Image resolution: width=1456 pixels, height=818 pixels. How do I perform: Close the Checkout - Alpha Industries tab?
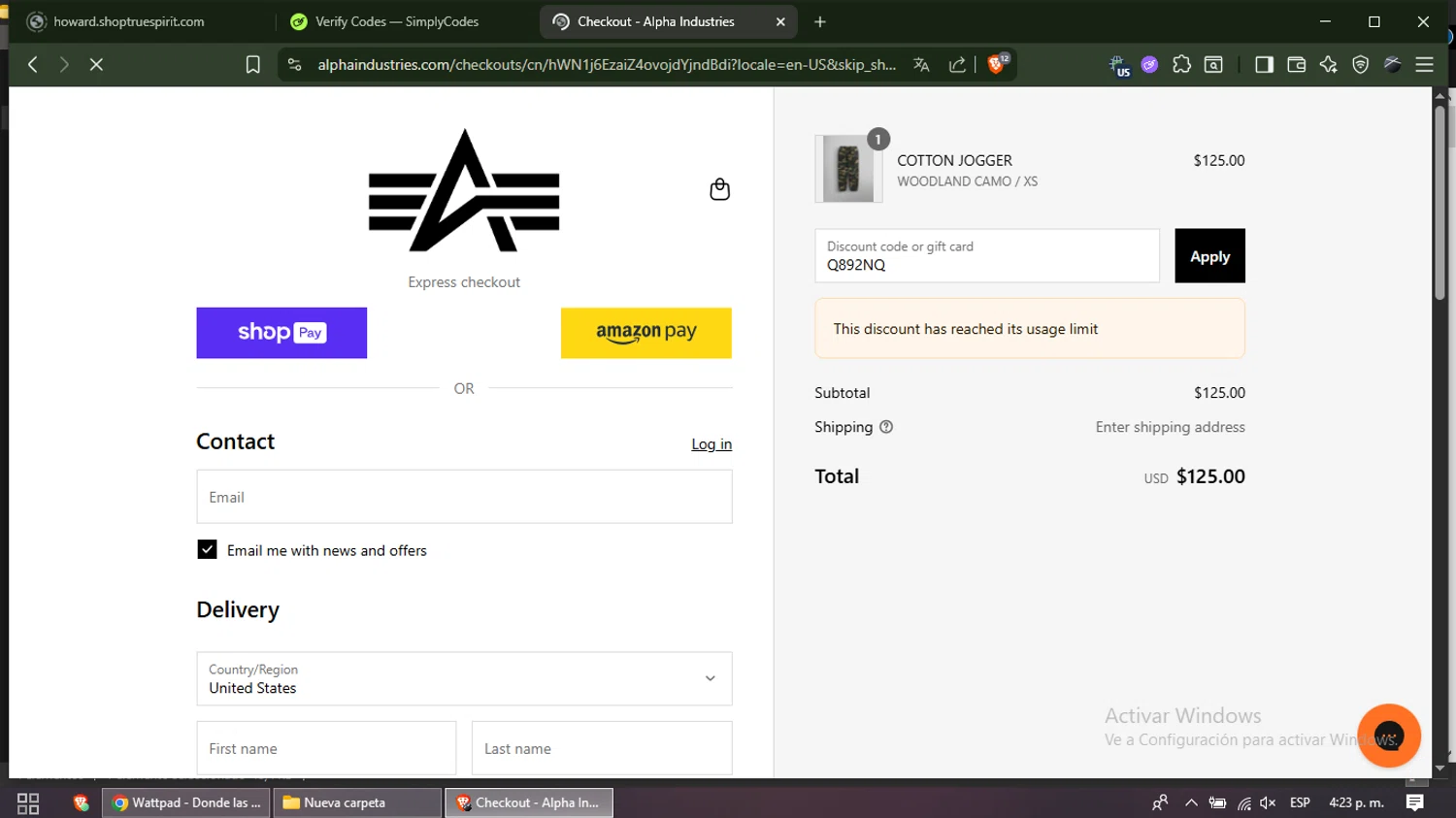[x=781, y=21]
